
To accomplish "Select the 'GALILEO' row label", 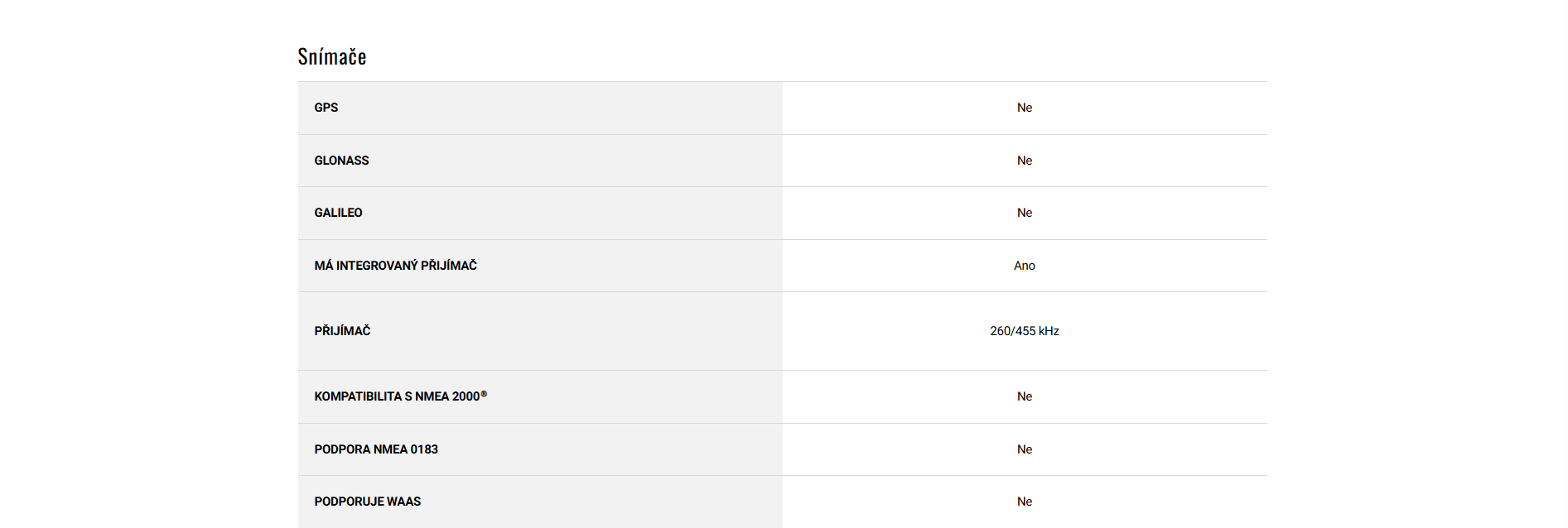I will (x=338, y=213).
